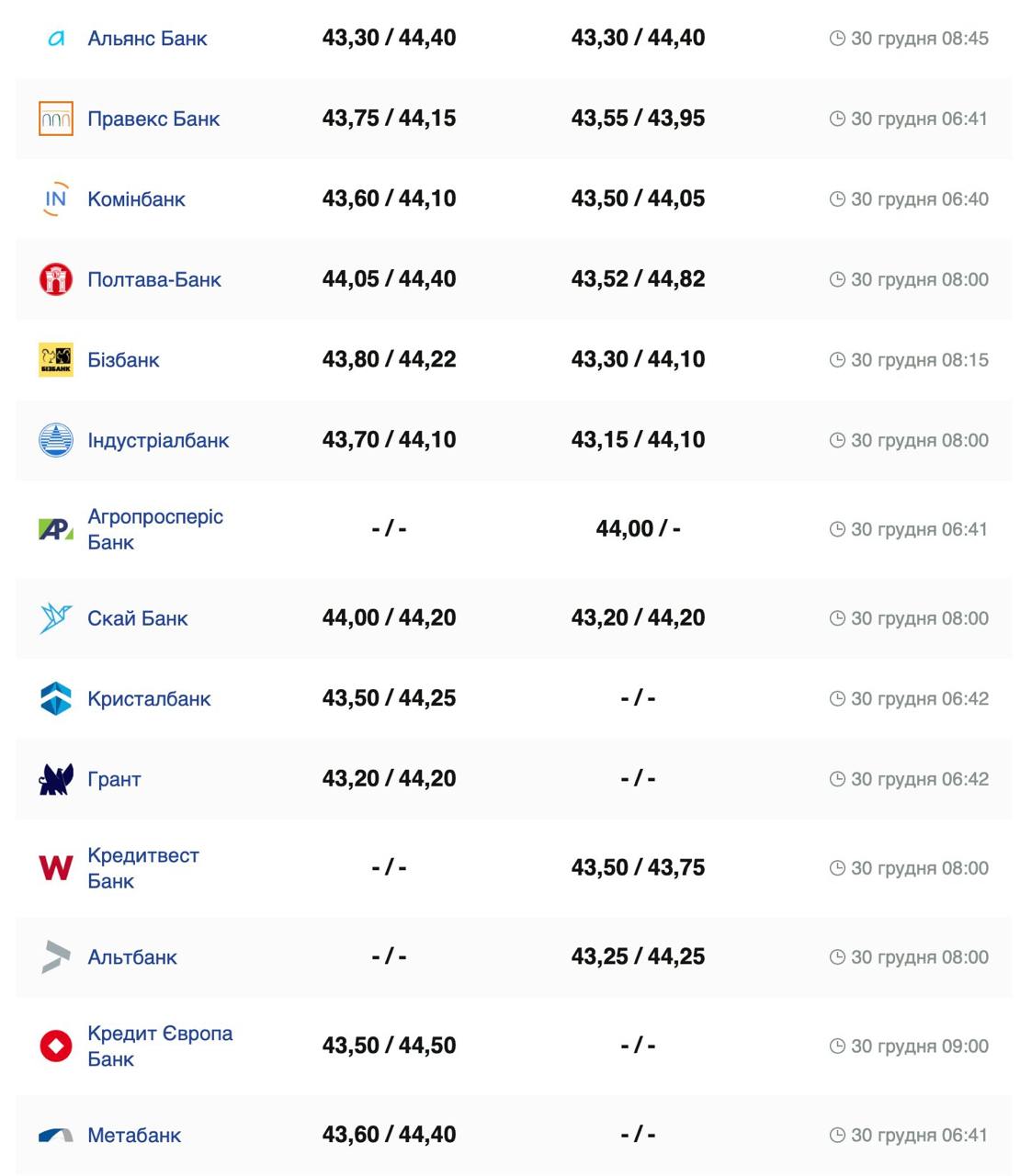Open the Кредит Європа Банк link
The image size is (1020, 1176).
(159, 1046)
